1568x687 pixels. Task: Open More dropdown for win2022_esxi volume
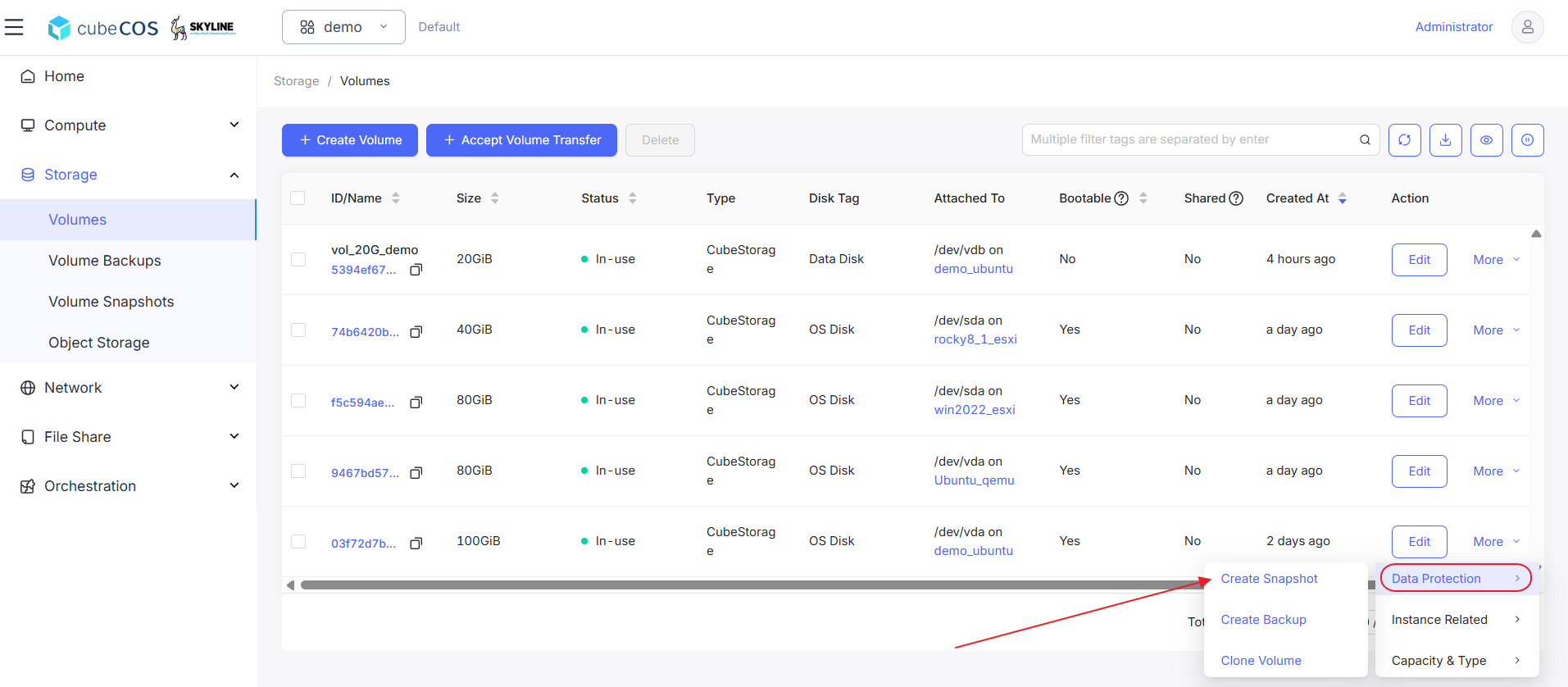pyautogui.click(x=1496, y=401)
